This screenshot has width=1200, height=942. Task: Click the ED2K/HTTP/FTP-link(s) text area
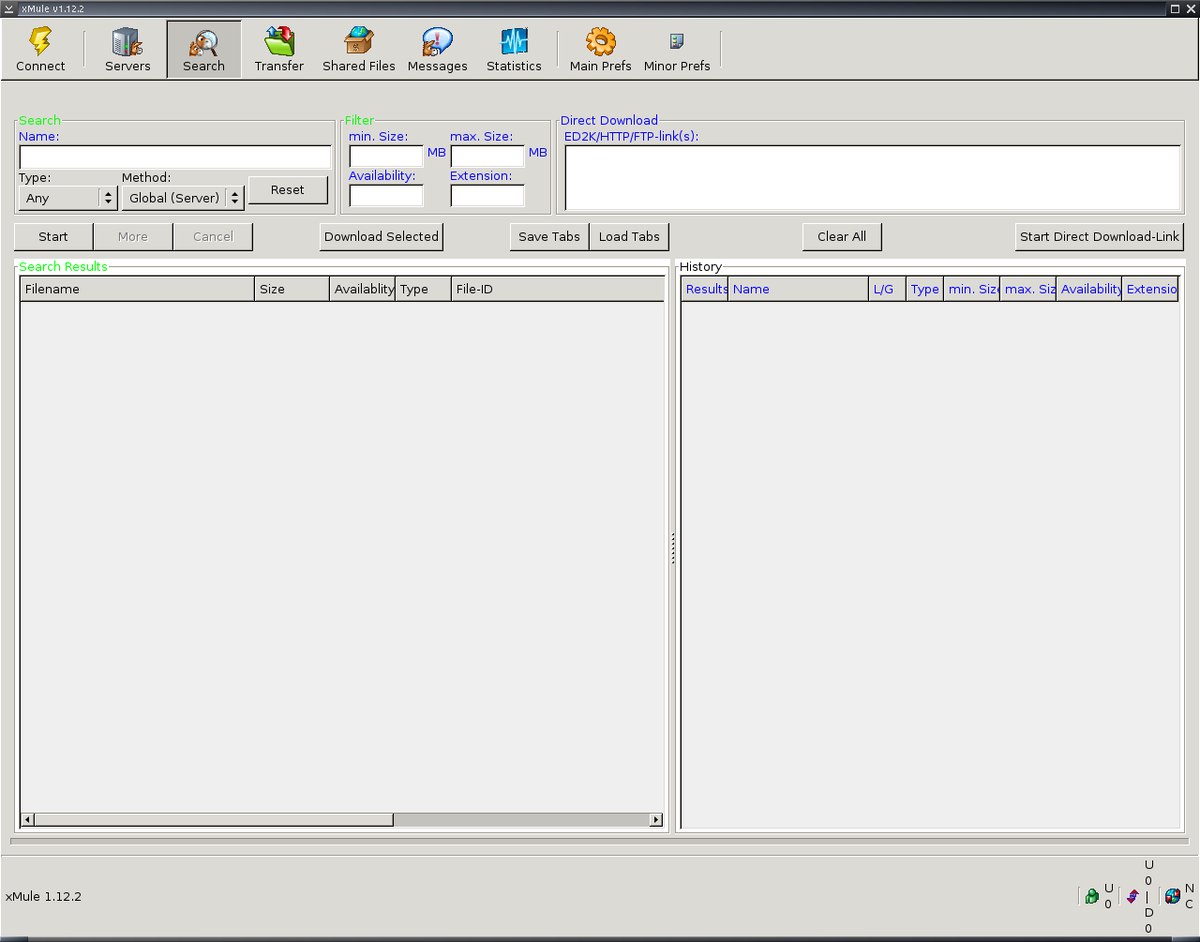pos(873,178)
